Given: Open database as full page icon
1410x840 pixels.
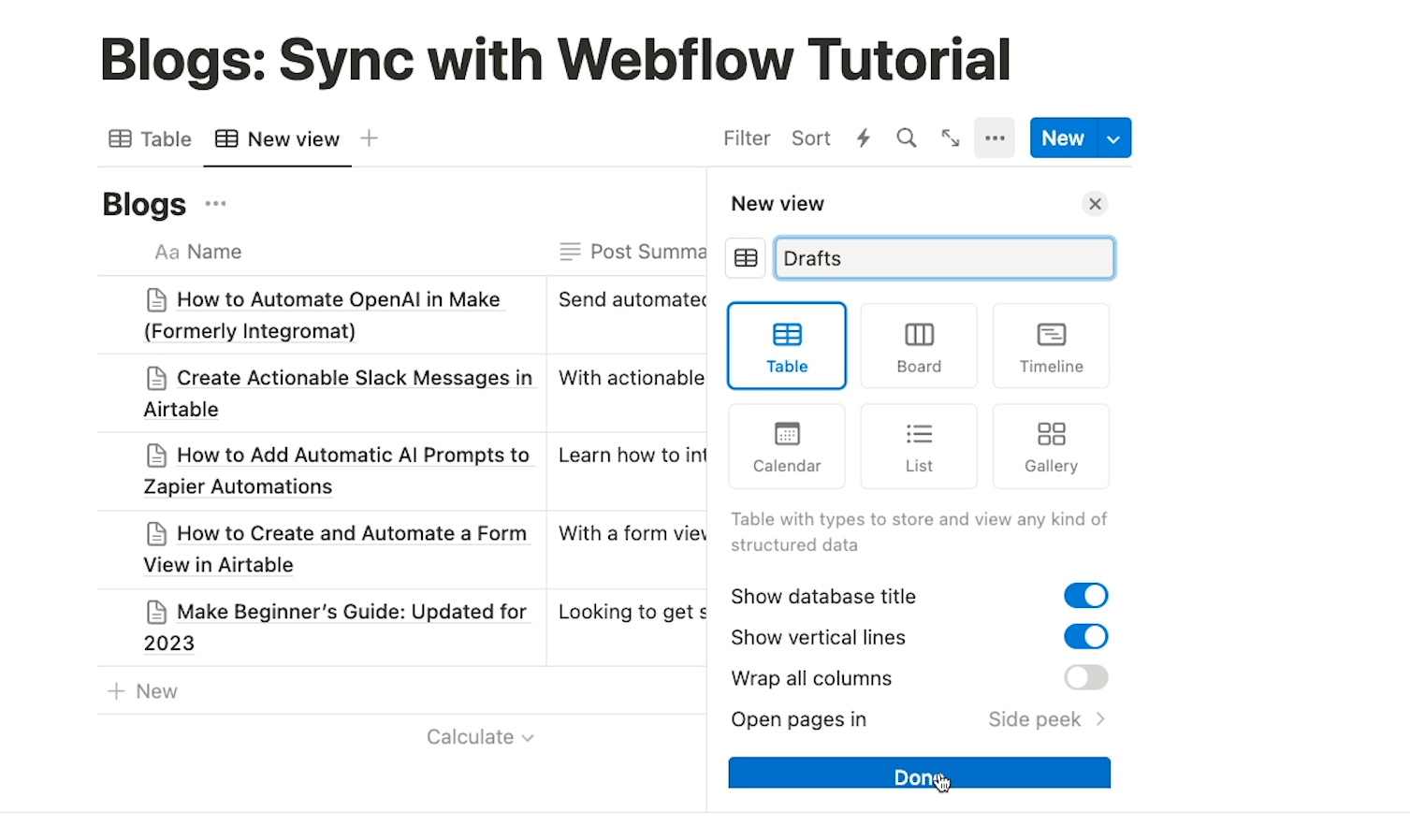Looking at the screenshot, I should [x=951, y=138].
